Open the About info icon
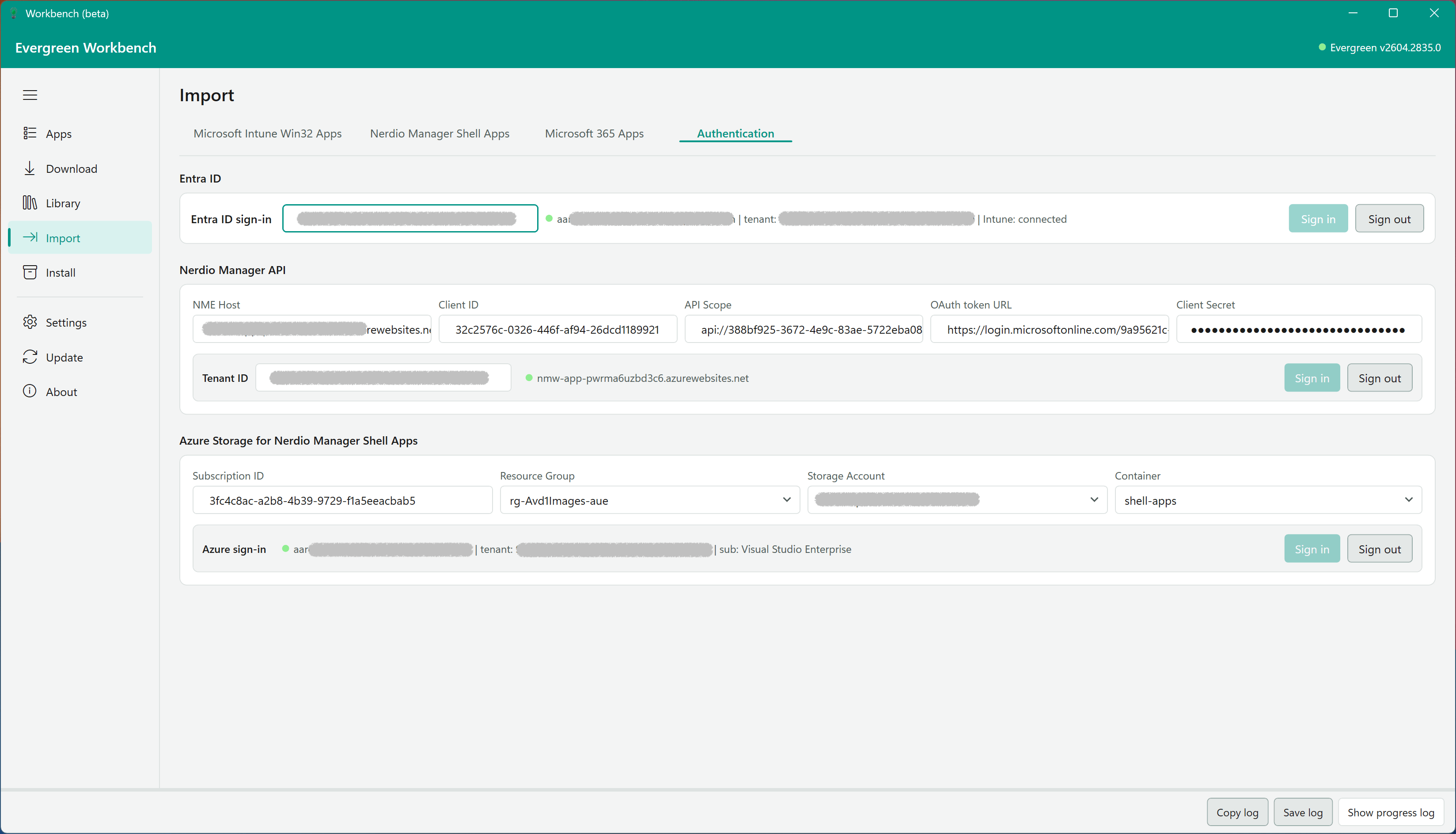Viewport: 1456px width, 834px height. [30, 391]
